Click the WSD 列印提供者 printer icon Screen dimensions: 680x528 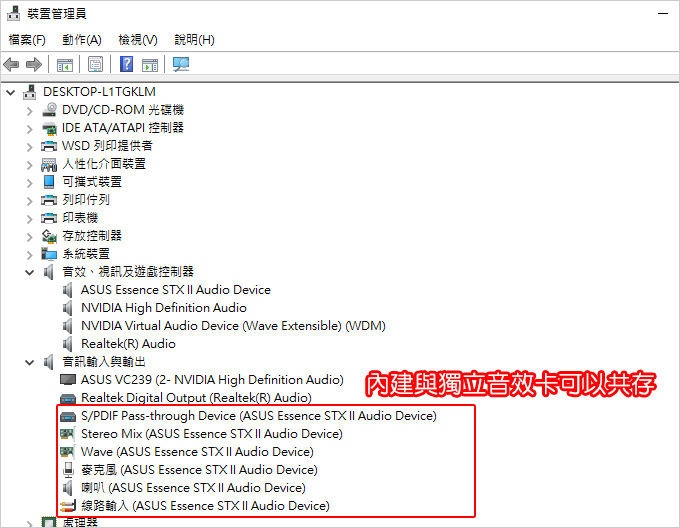[x=49, y=146]
